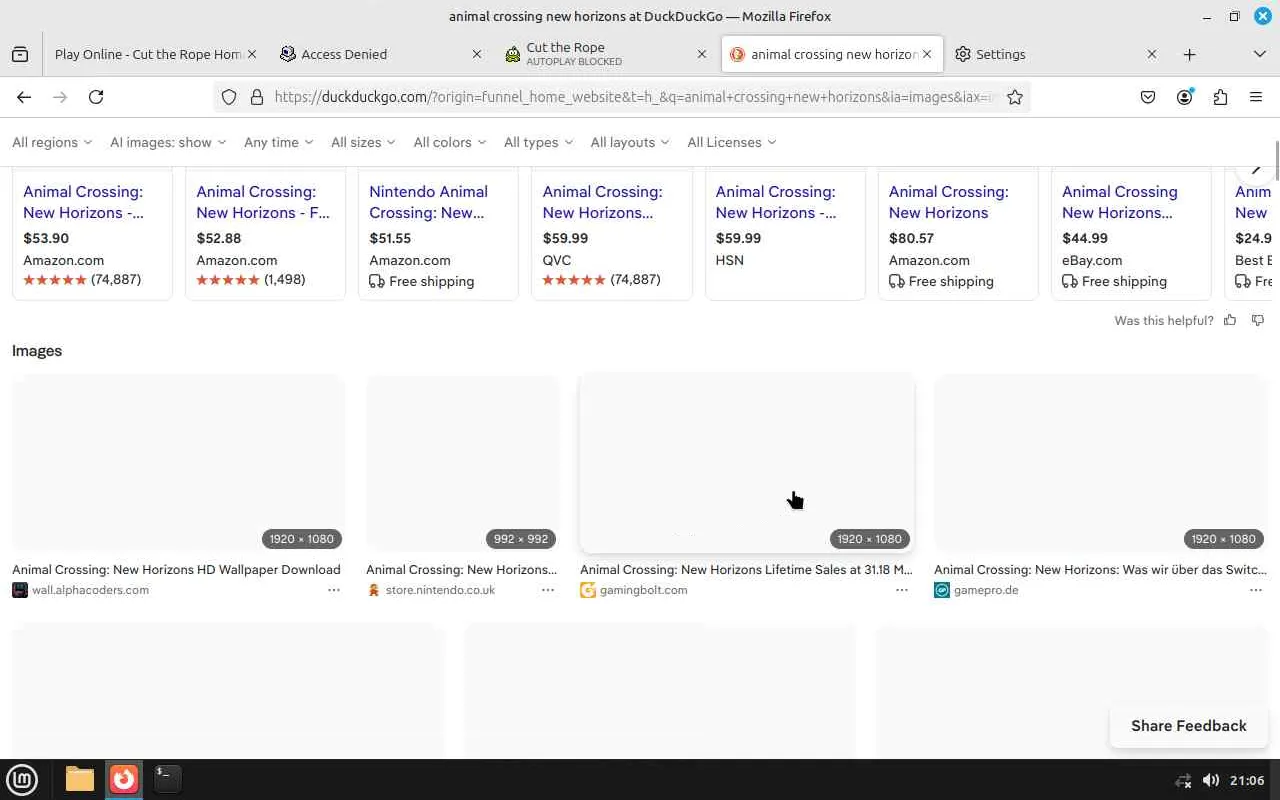Click the Images section heading

[x=37, y=351]
